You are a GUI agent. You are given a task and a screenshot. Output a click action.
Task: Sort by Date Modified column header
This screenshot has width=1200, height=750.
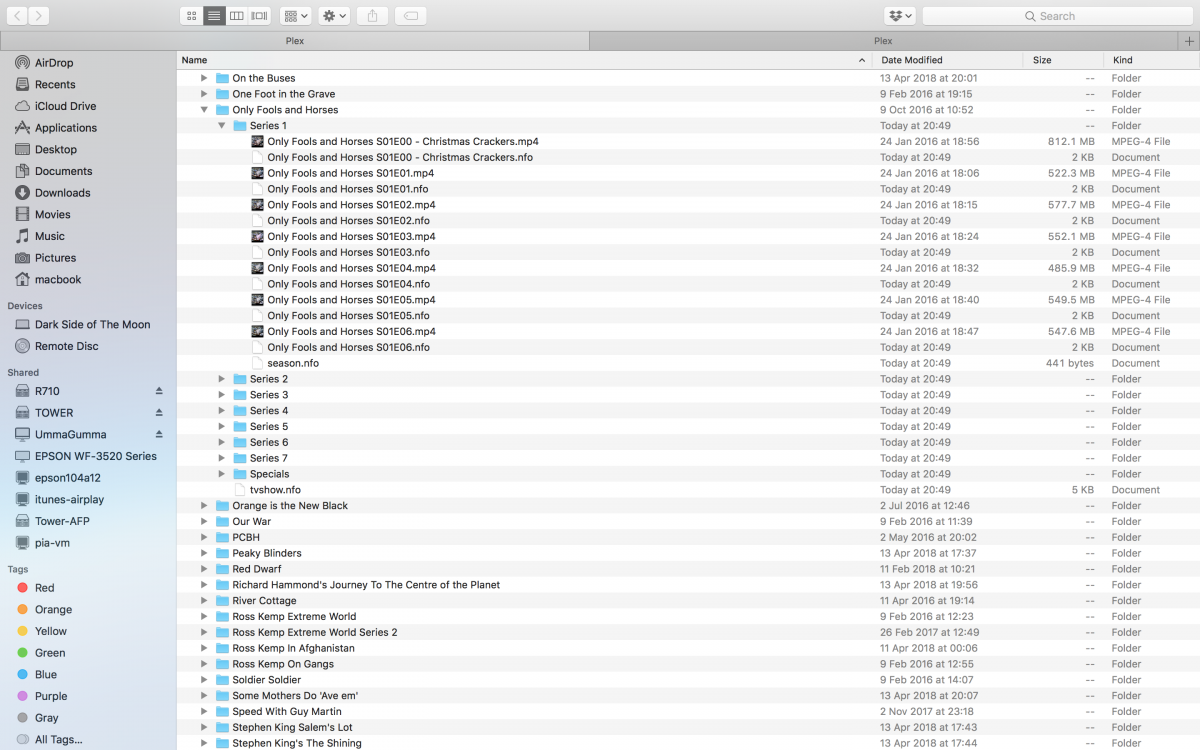point(948,60)
